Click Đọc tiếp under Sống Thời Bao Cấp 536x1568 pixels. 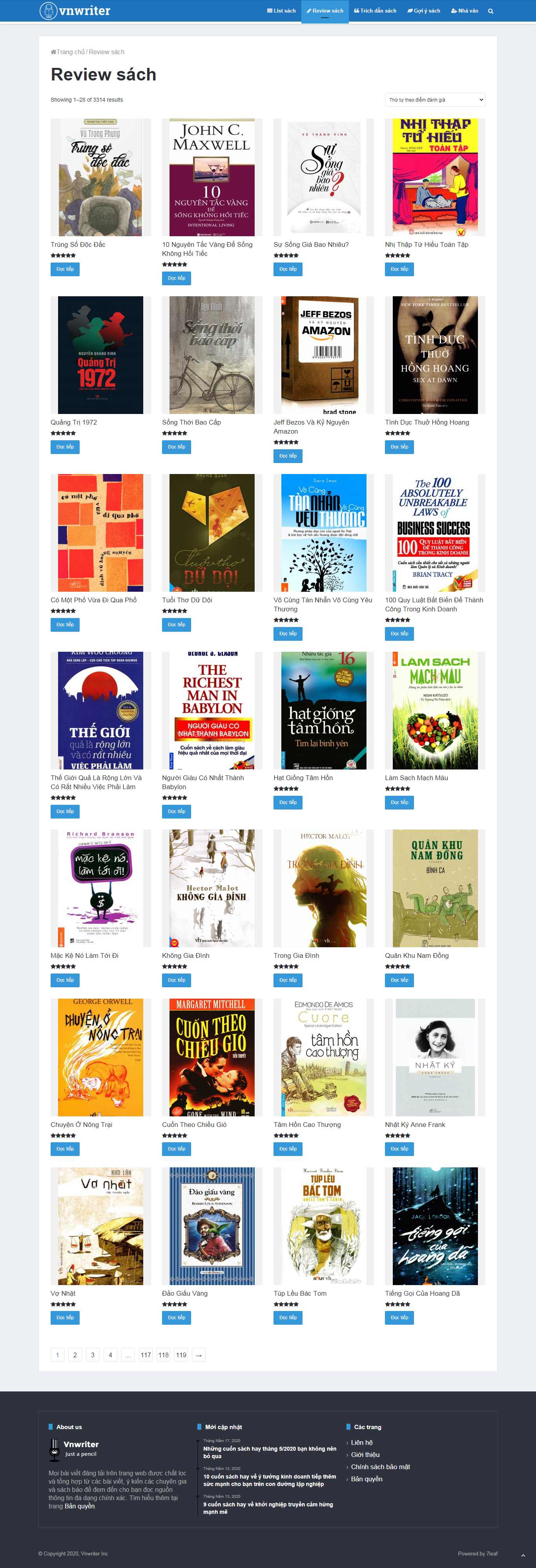[x=177, y=447]
